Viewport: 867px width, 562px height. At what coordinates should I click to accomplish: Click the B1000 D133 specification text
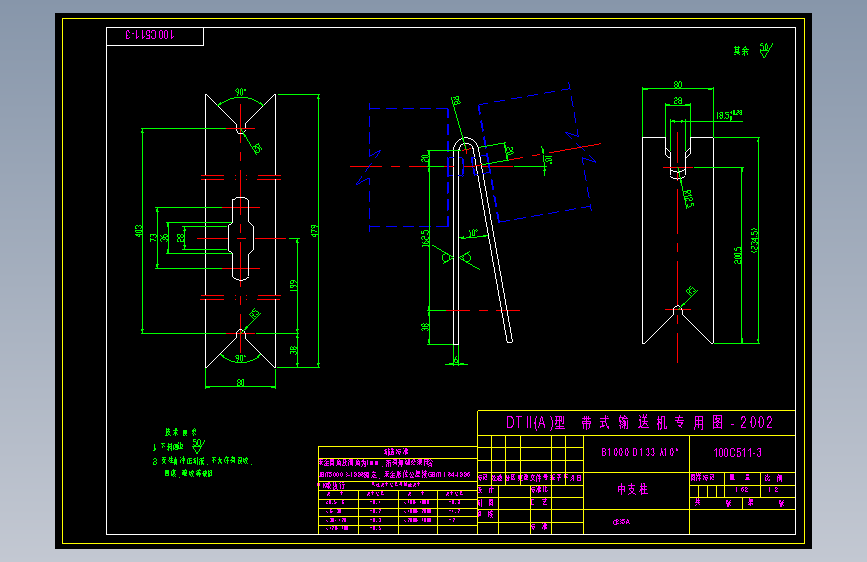coord(640,452)
